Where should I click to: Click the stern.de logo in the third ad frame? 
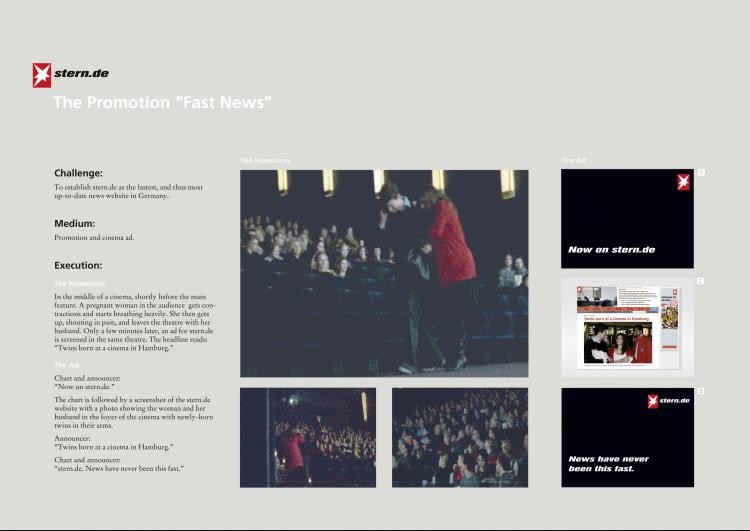669,401
